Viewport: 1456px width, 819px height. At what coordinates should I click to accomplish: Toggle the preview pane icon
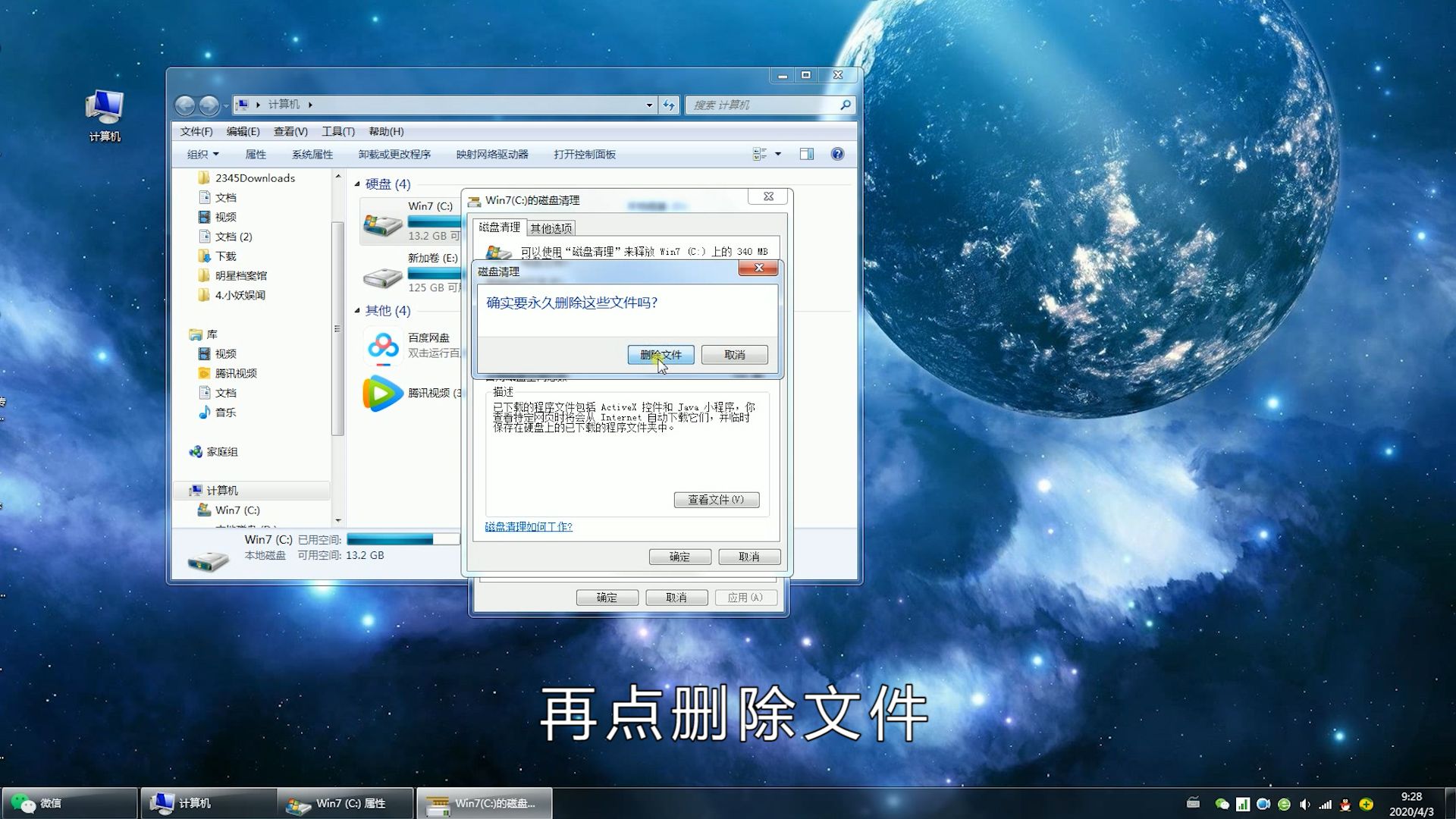point(807,154)
